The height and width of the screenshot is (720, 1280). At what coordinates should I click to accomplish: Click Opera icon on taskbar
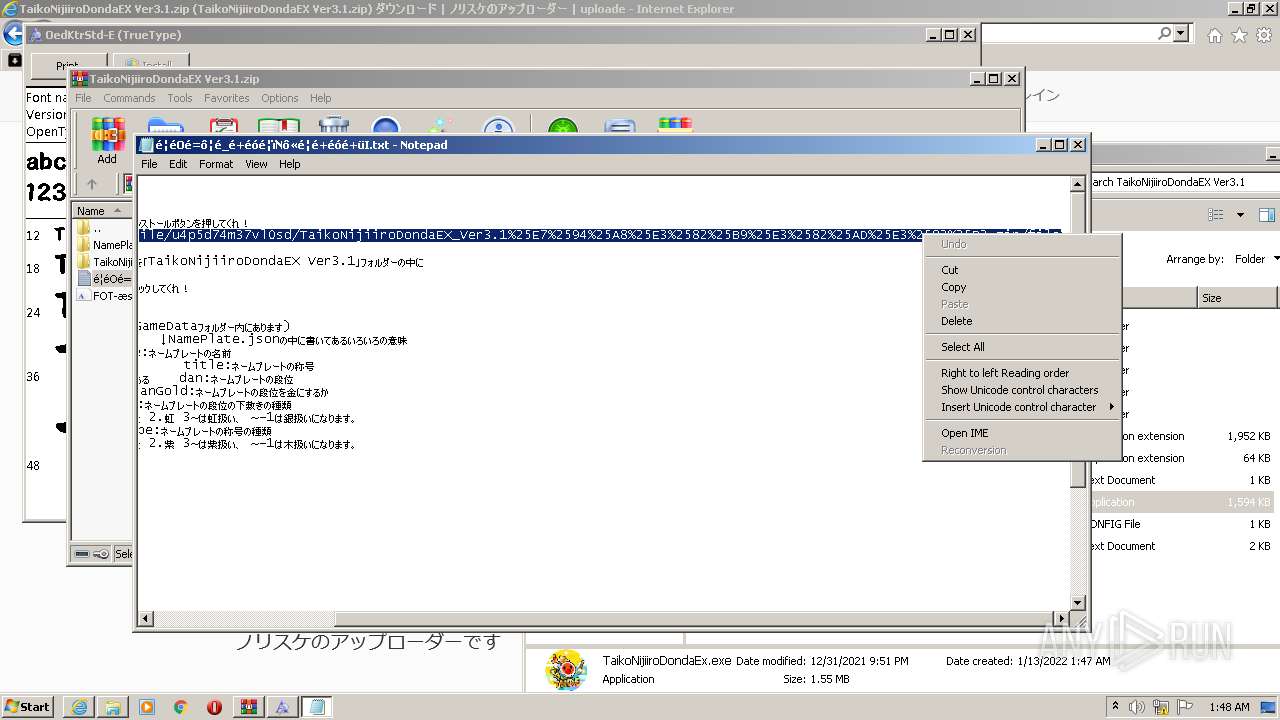coord(214,707)
